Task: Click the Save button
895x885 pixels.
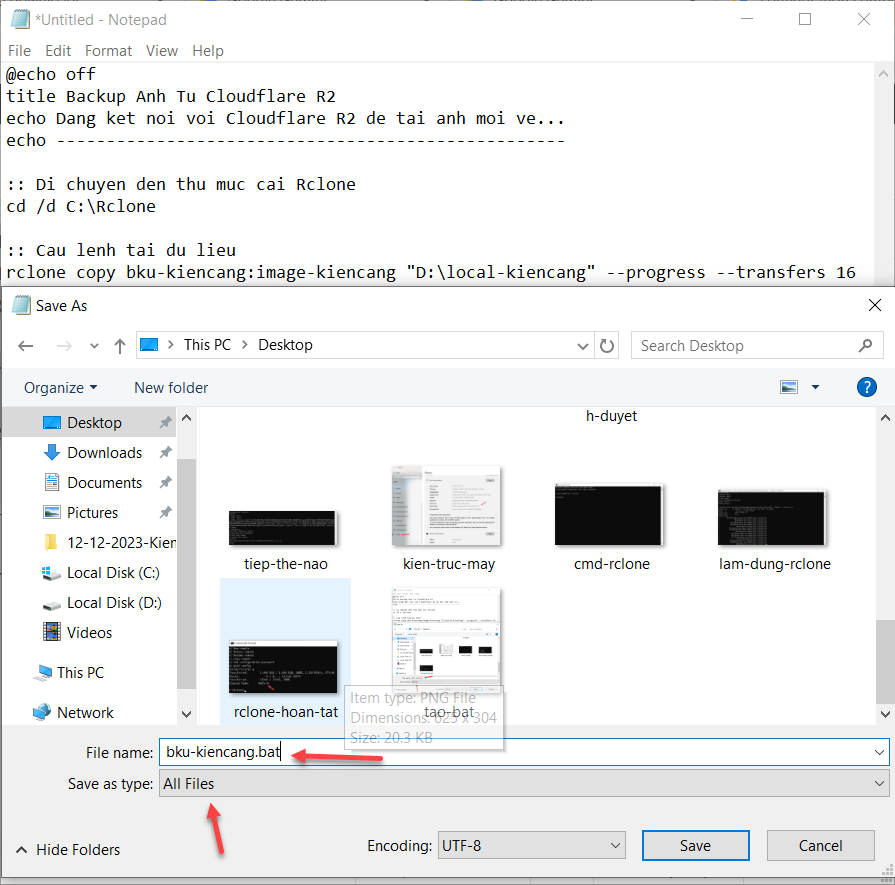Action: coord(695,846)
